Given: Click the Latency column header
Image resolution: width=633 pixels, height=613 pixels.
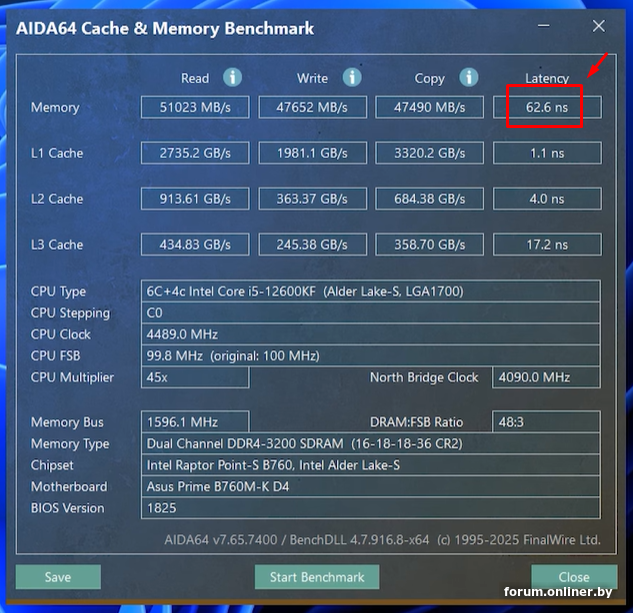Looking at the screenshot, I should click(x=547, y=78).
